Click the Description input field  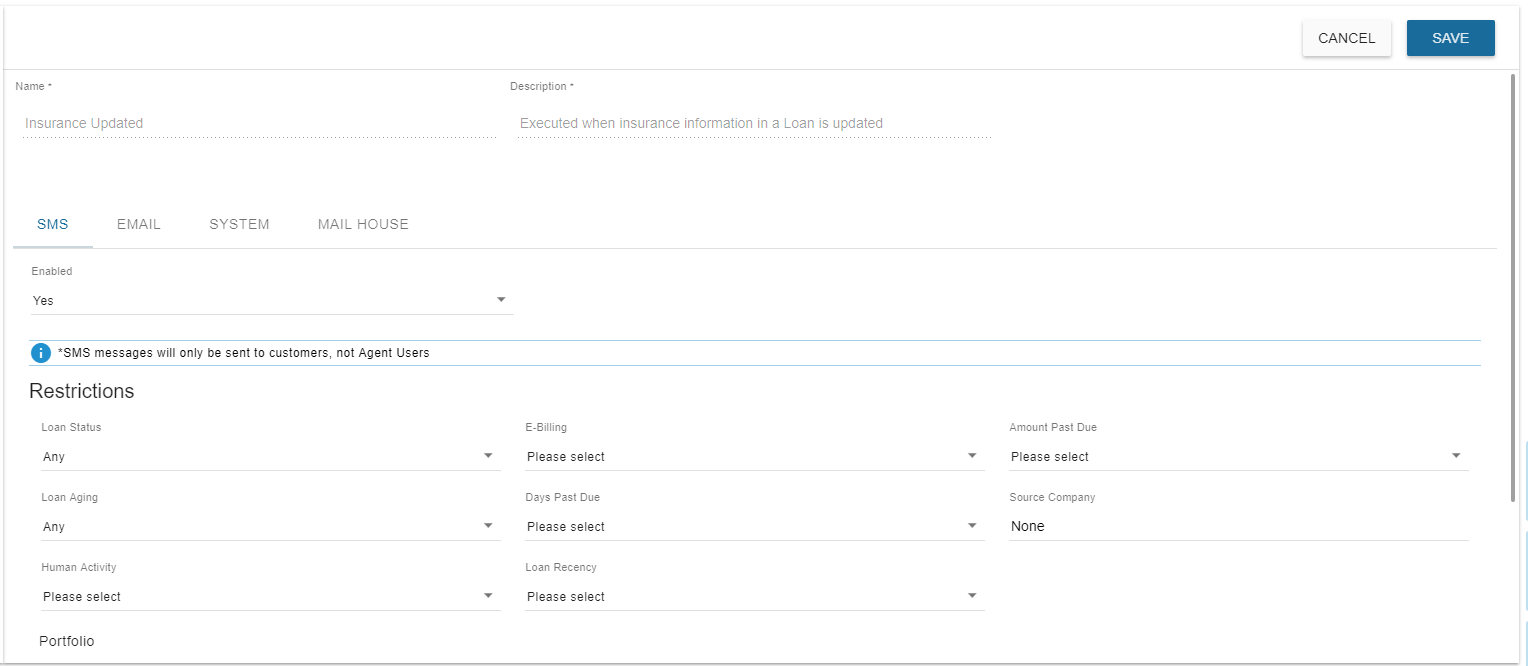pyautogui.click(x=754, y=123)
